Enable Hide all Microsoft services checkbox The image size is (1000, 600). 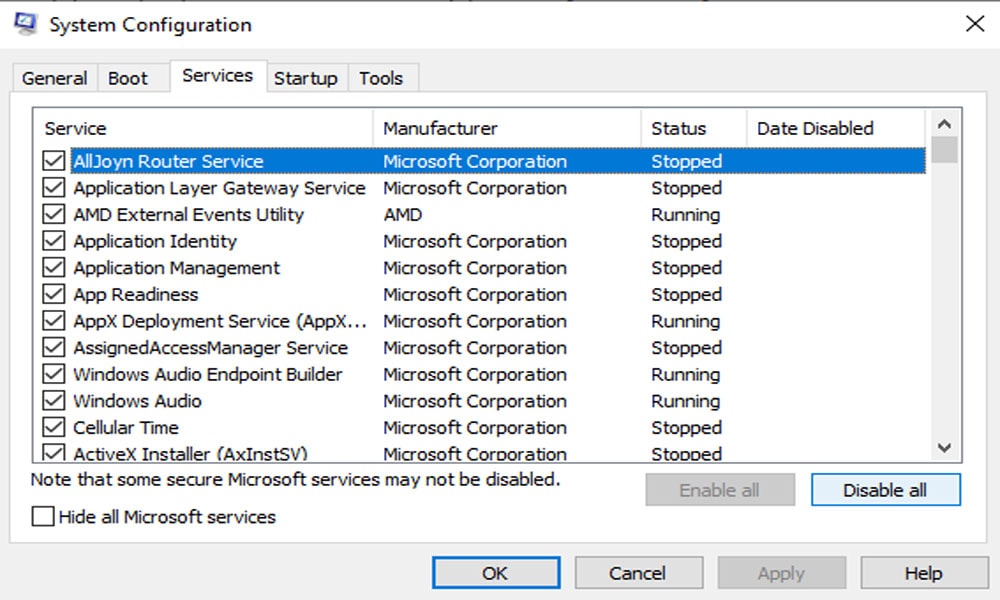pos(43,516)
